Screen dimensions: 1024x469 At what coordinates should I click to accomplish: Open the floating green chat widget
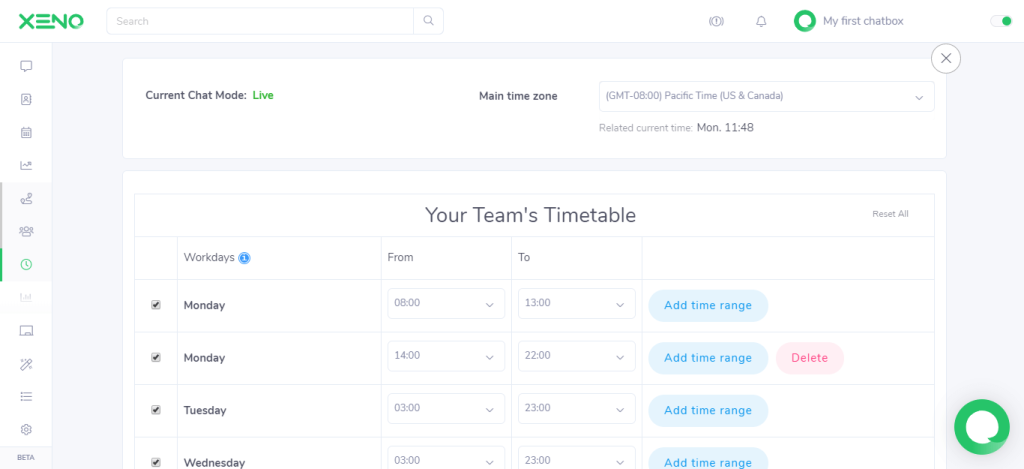981,427
